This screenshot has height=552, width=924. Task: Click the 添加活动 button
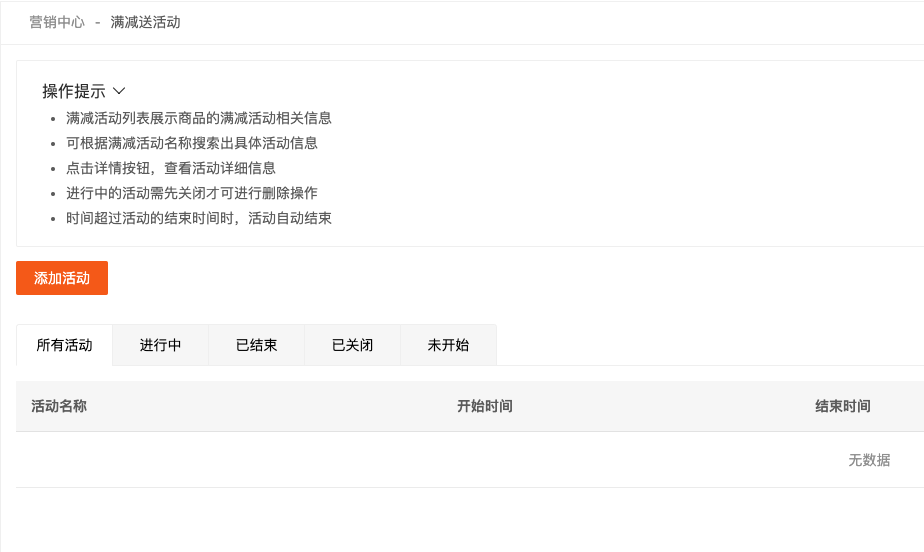(62, 277)
